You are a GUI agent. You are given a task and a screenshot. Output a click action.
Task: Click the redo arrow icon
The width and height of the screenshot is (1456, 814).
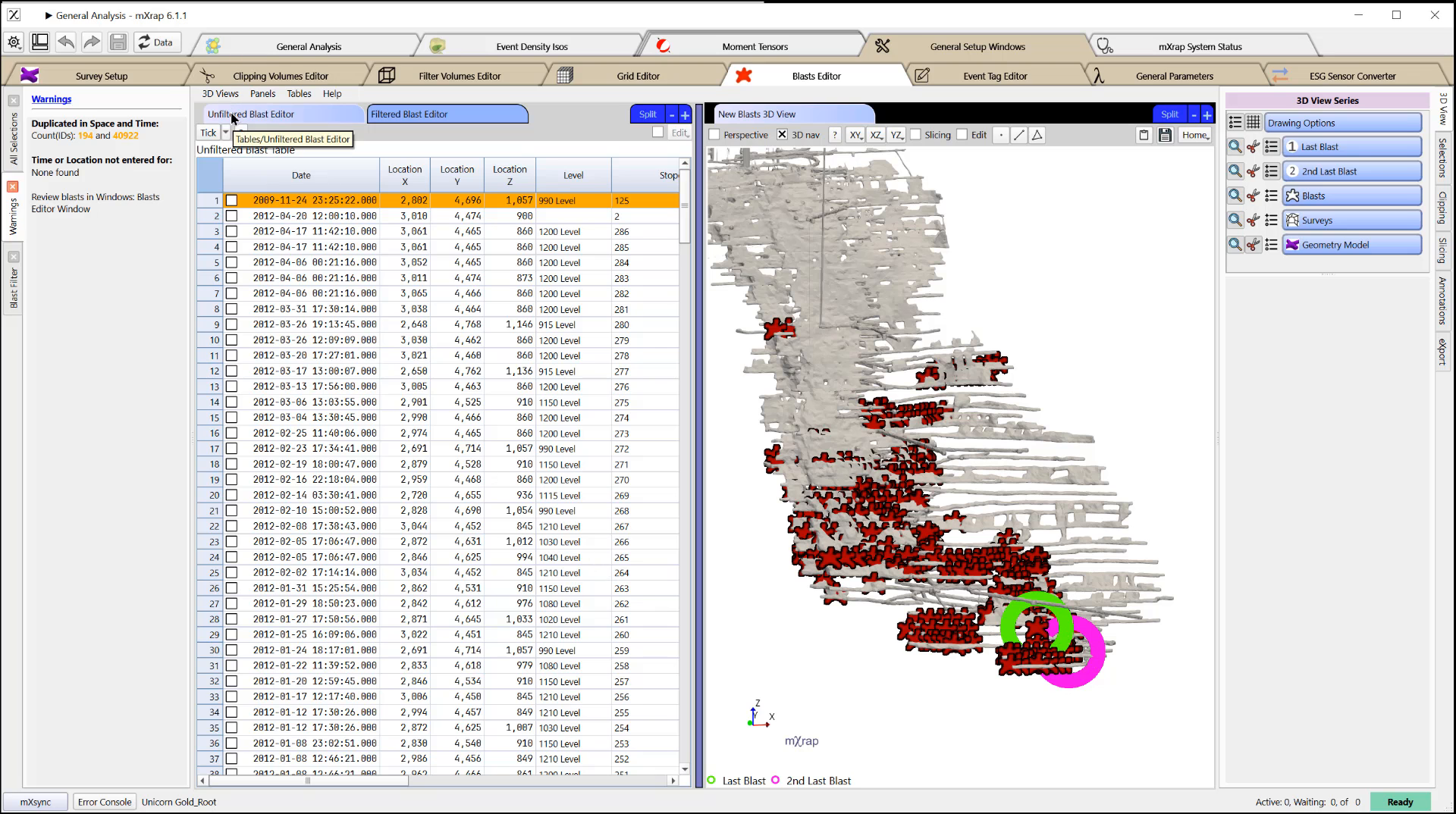coord(92,42)
